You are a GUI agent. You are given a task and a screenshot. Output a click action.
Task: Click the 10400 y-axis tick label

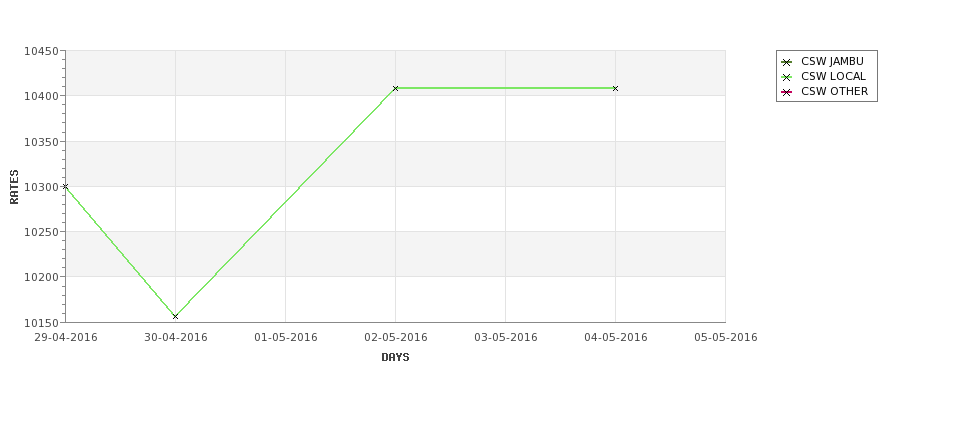[x=42, y=96]
